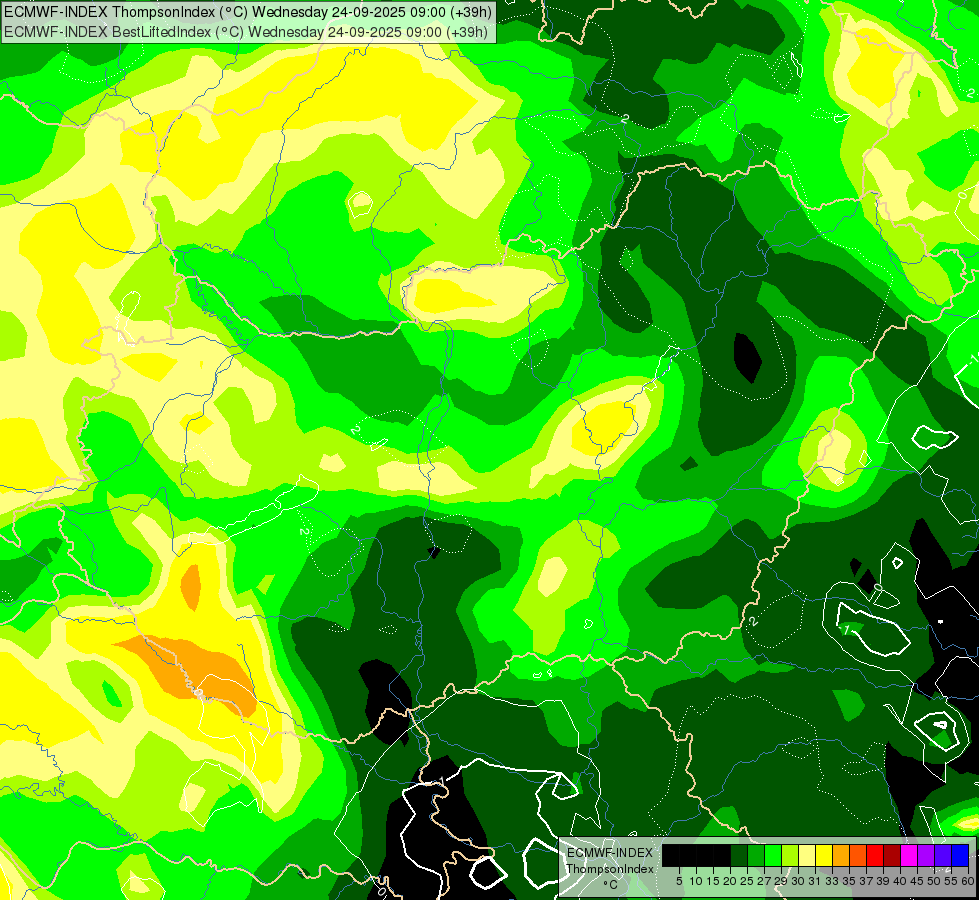This screenshot has width=979, height=900.
Task: Click the legend tick value 60
Action: 968,881
